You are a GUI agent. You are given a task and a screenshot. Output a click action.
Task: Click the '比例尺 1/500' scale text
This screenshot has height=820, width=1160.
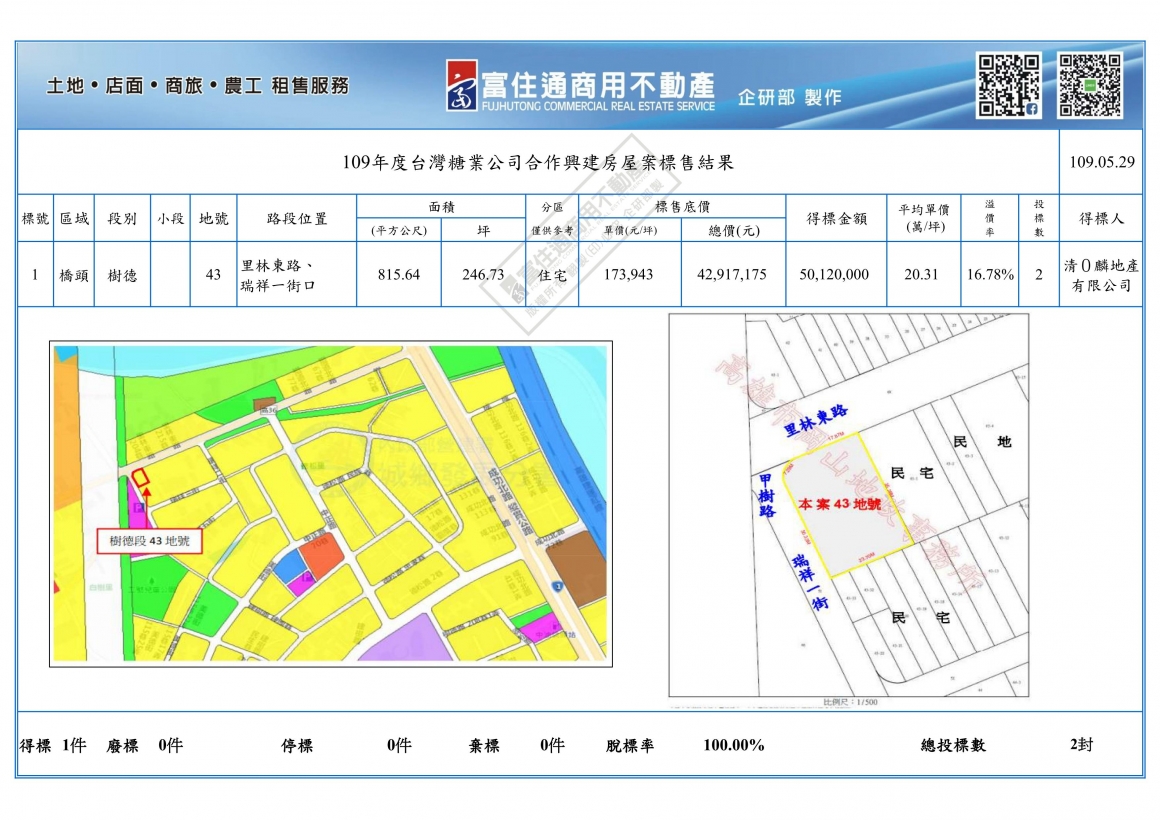pyautogui.click(x=850, y=702)
